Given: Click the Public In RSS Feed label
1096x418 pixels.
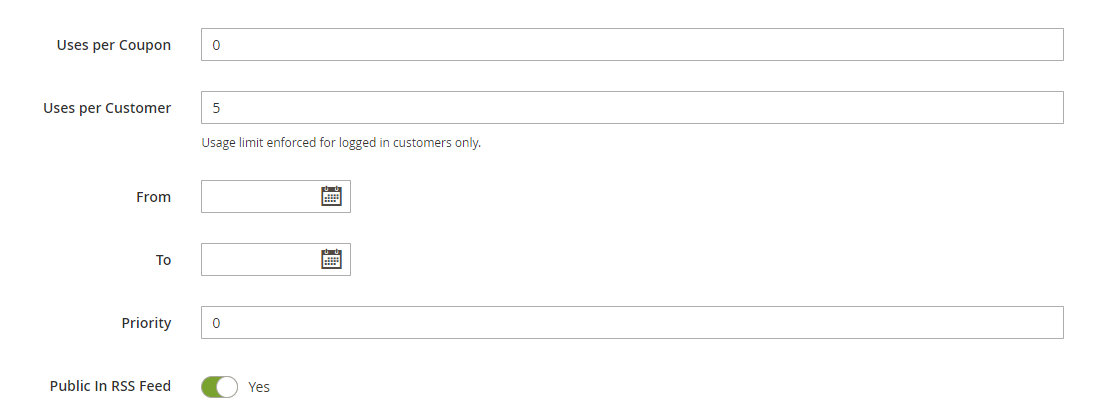Looking at the screenshot, I should [110, 386].
